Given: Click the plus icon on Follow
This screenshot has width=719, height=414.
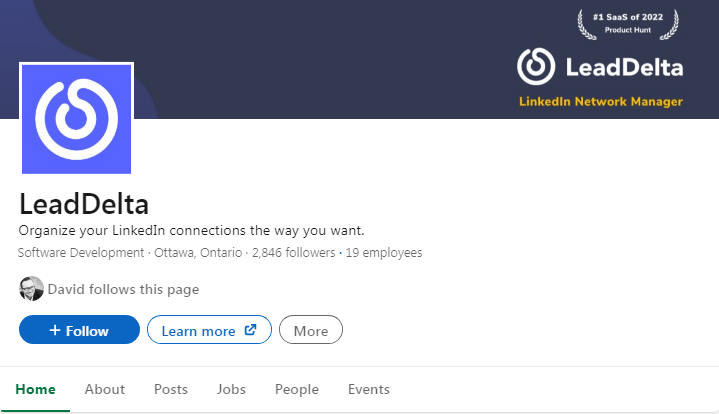Looking at the screenshot, I should 55,331.
